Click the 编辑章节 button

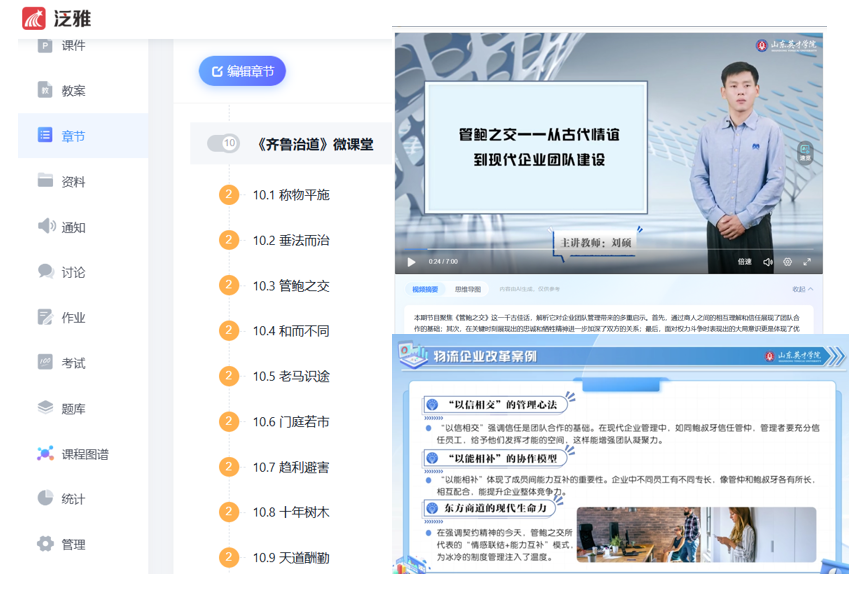243,71
